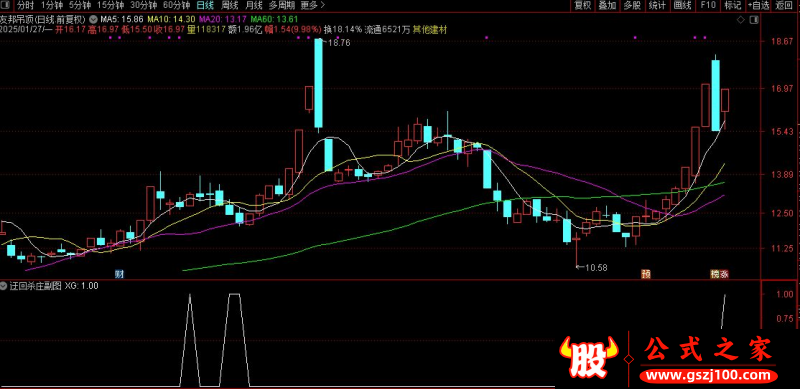
Task: Click the 预 marker below the chart
Action: click(x=646, y=274)
